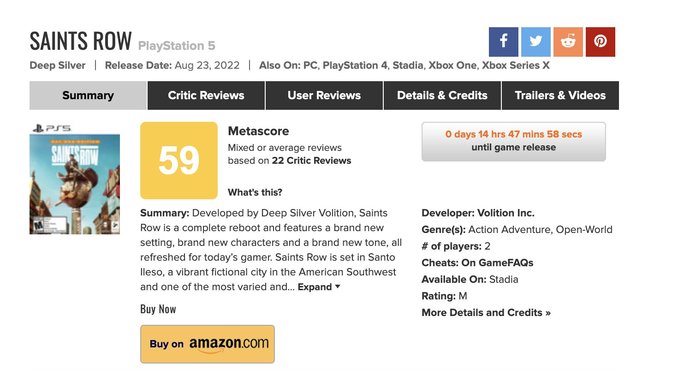Click the yellow 59 Metascore box
Screen dimensions: 690x370
coord(179,161)
